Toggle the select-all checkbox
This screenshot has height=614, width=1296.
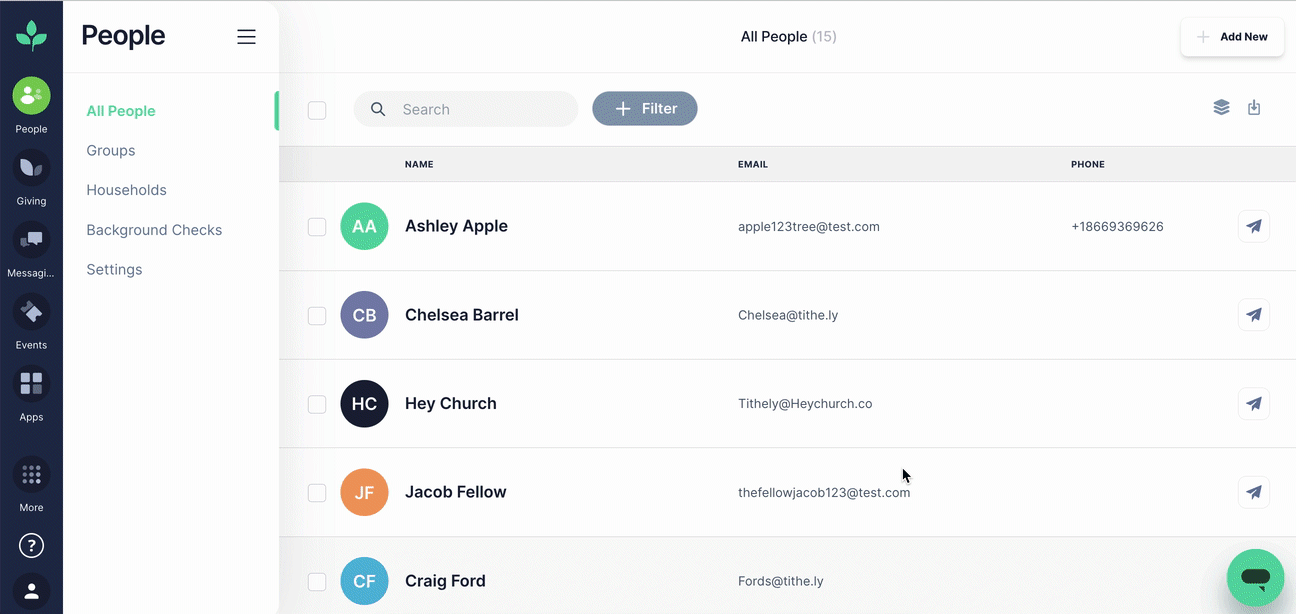[317, 110]
